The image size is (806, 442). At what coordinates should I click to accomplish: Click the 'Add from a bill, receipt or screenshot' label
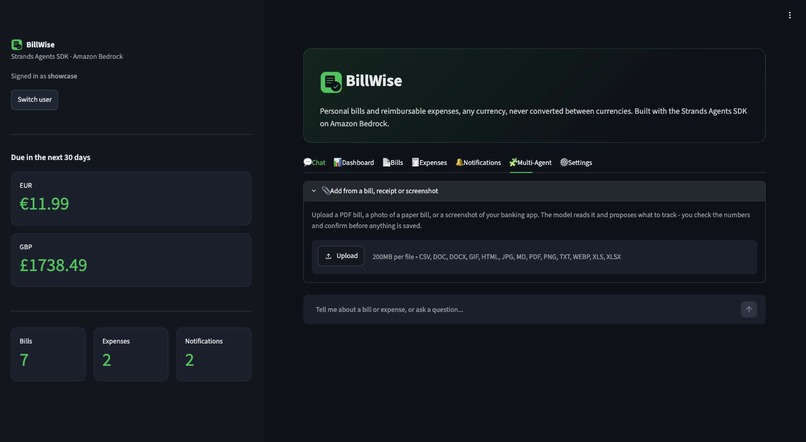pos(384,191)
